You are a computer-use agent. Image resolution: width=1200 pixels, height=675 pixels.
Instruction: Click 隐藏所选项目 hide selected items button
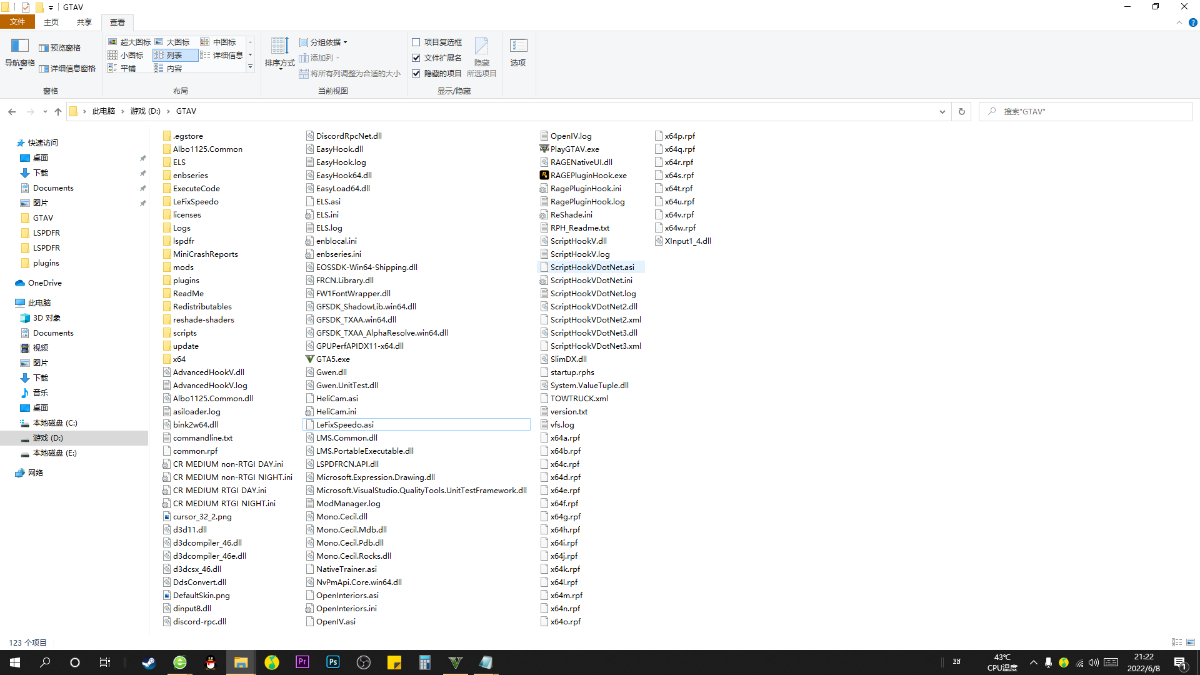(481, 57)
